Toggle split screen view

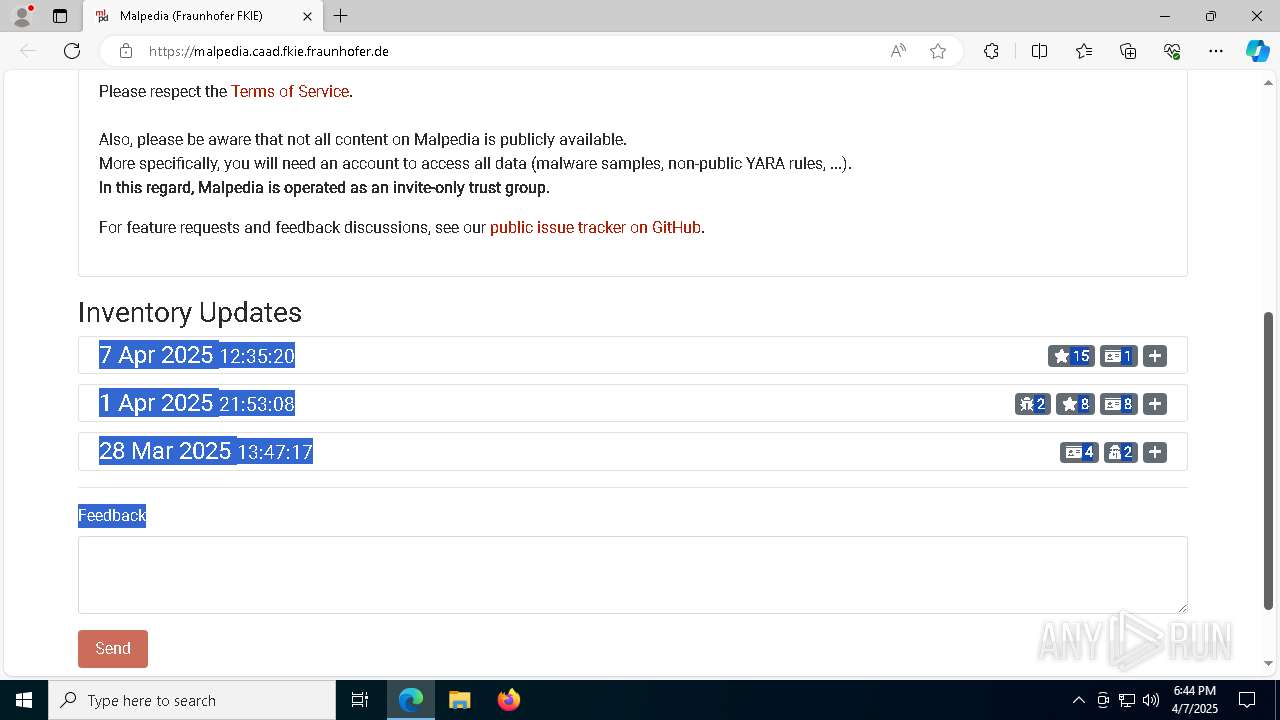(x=1039, y=51)
